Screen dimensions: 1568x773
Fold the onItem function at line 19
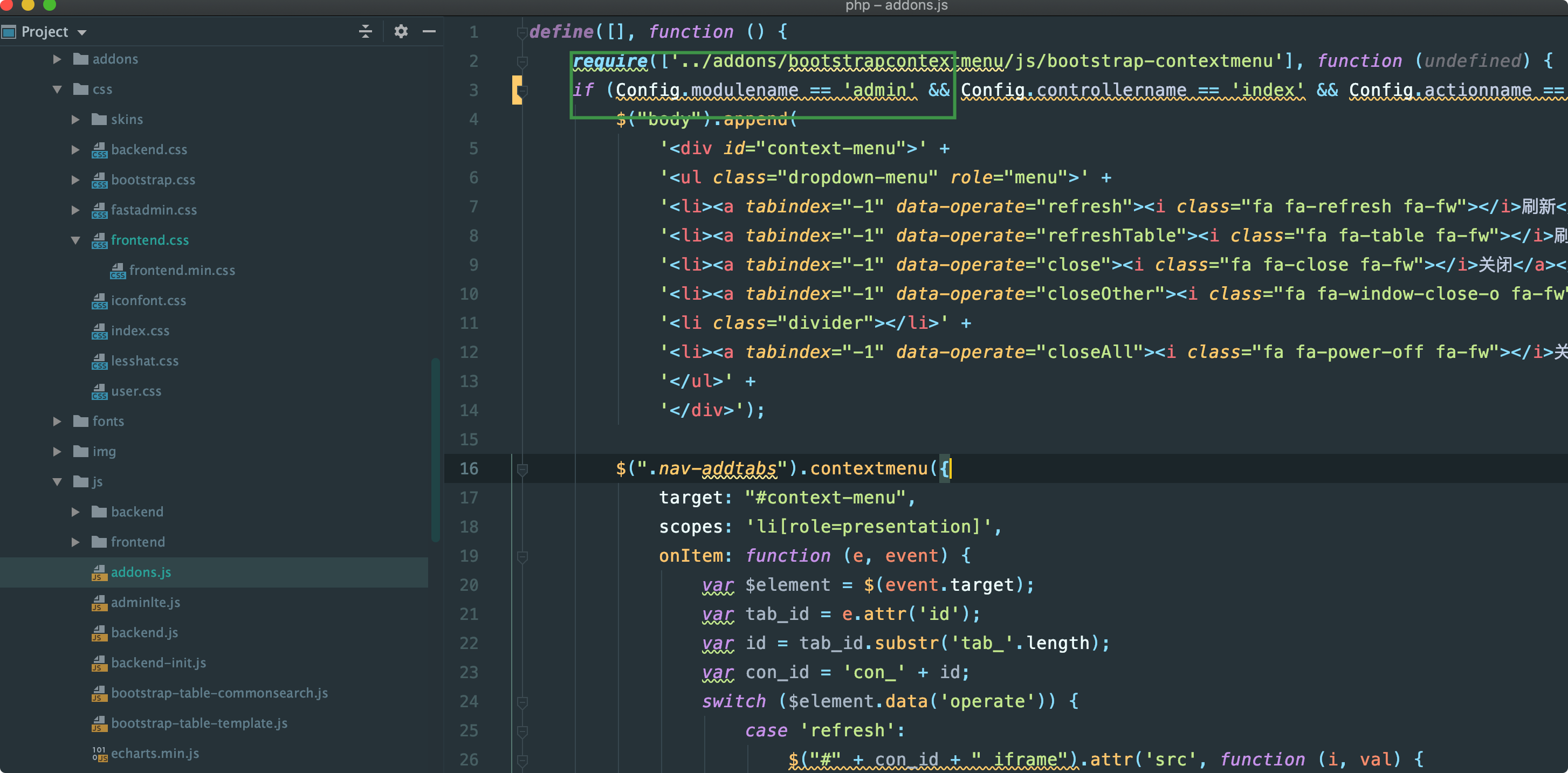(521, 556)
